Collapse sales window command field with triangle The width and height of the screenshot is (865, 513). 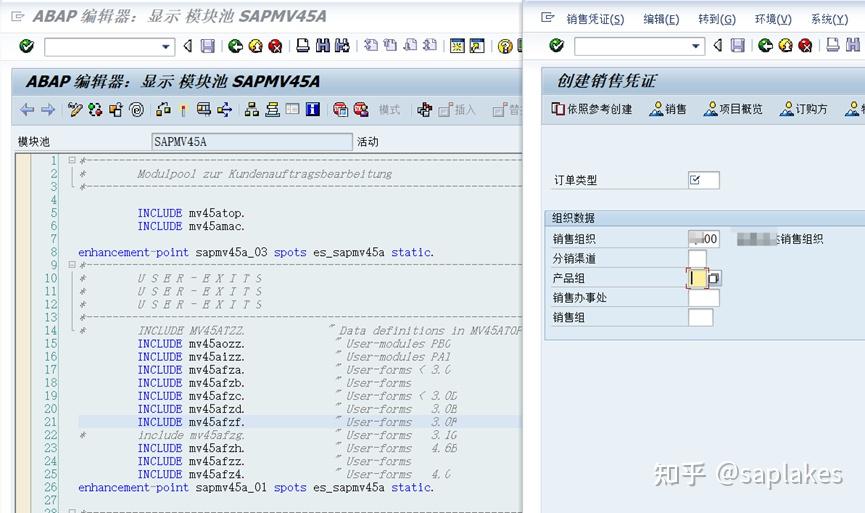pos(718,45)
